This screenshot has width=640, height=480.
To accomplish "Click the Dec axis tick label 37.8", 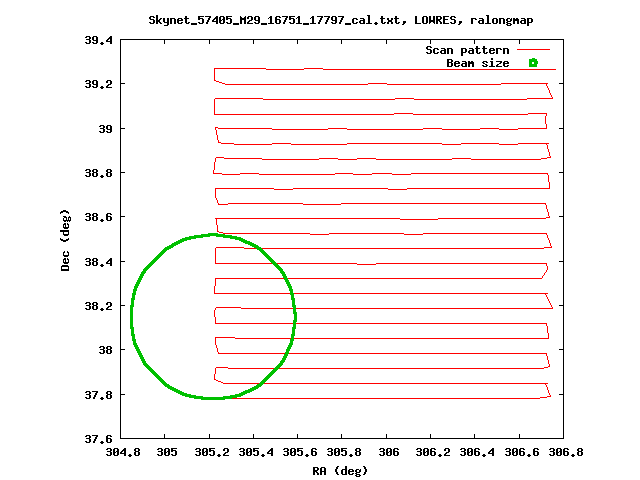I will (98, 395).
